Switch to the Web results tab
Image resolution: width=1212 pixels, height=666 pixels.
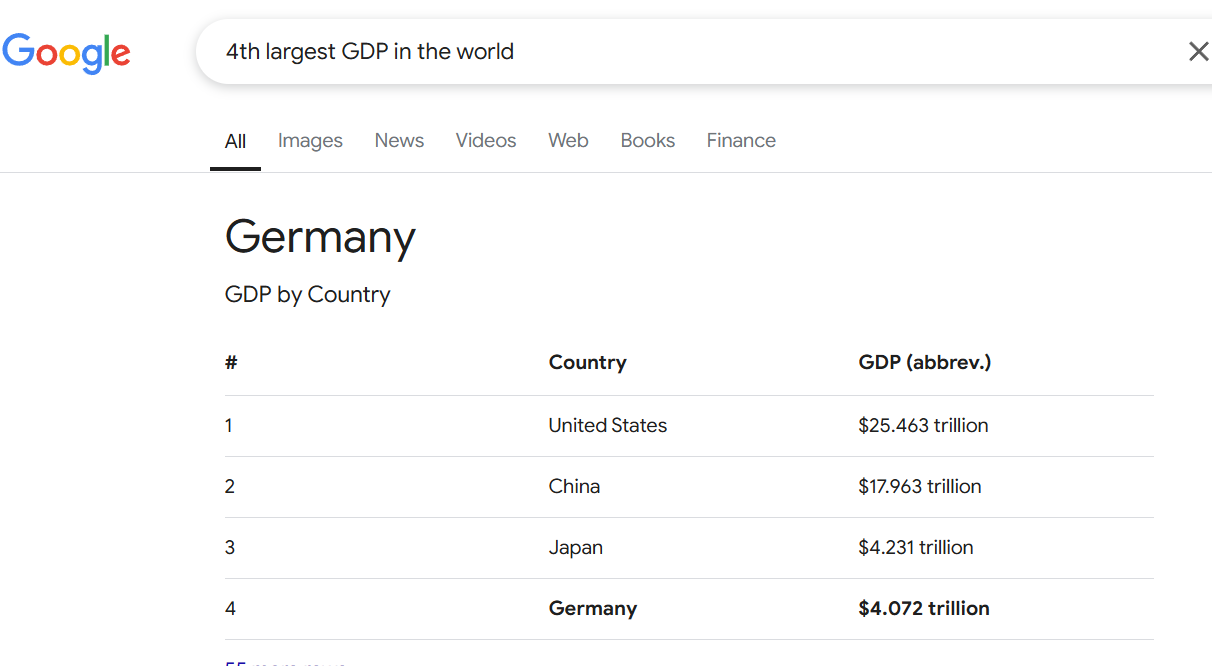pyautogui.click(x=568, y=141)
